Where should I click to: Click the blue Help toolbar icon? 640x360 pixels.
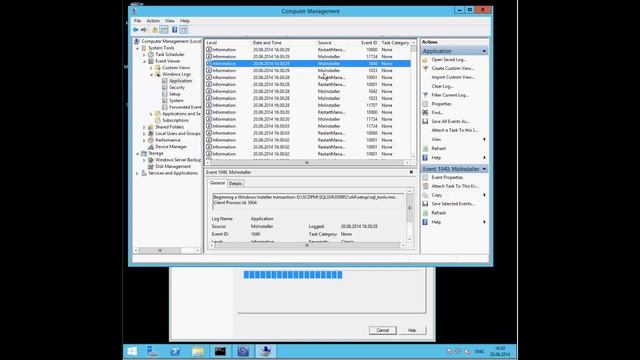(174, 30)
